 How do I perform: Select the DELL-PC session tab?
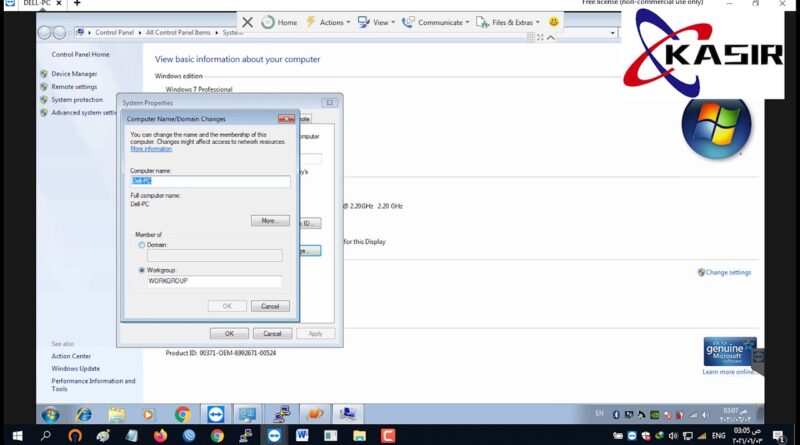37,3
